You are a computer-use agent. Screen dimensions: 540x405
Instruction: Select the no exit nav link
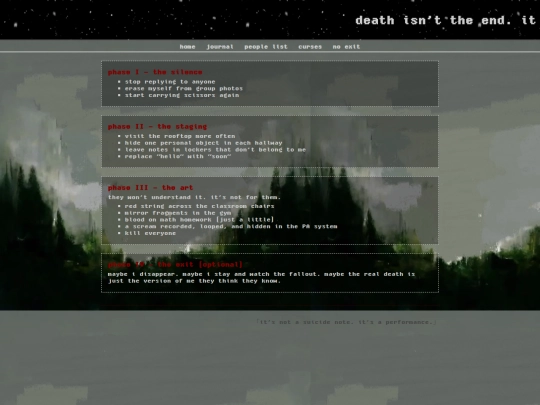coord(346,46)
